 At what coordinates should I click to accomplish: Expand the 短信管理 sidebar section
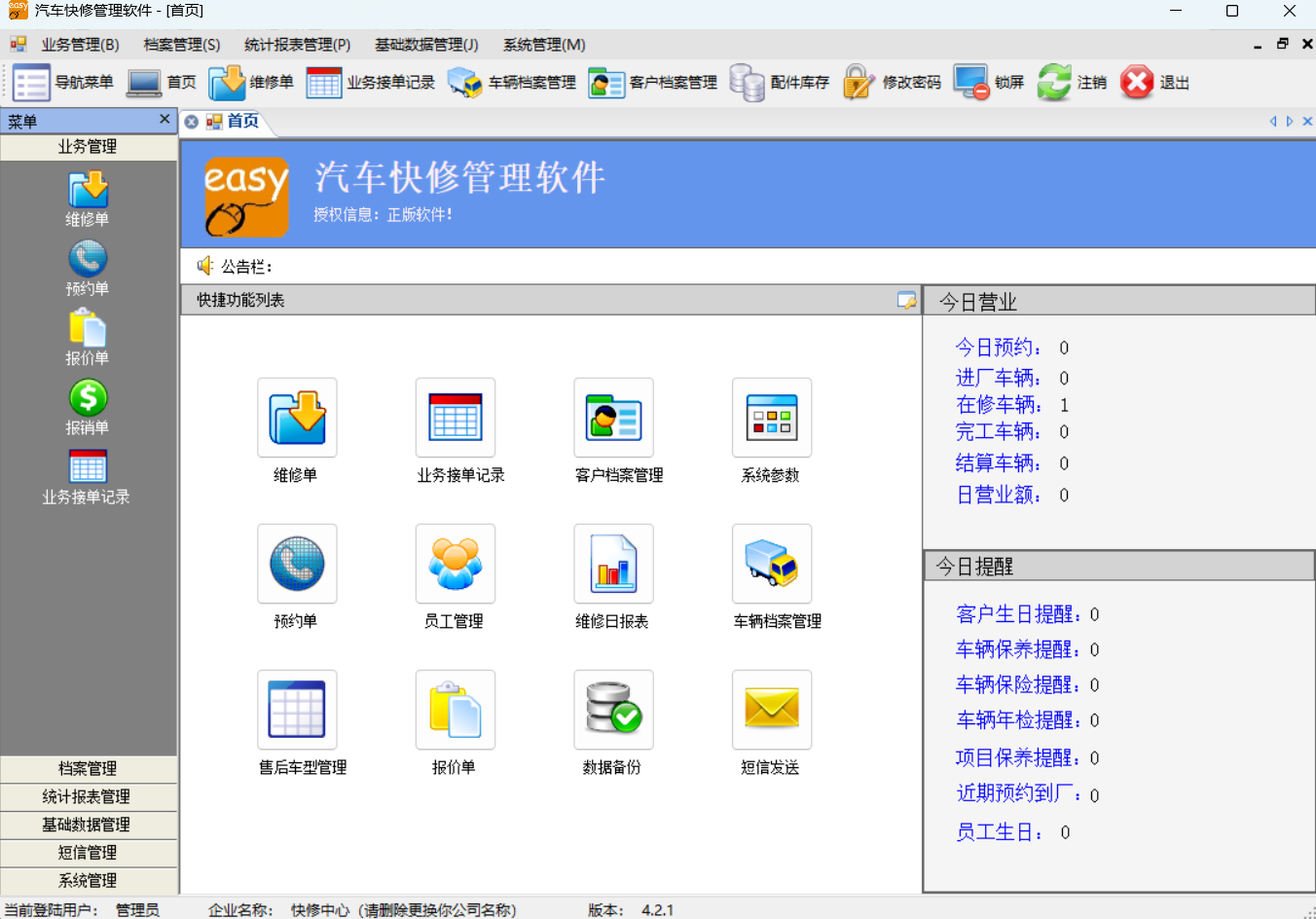[x=88, y=853]
